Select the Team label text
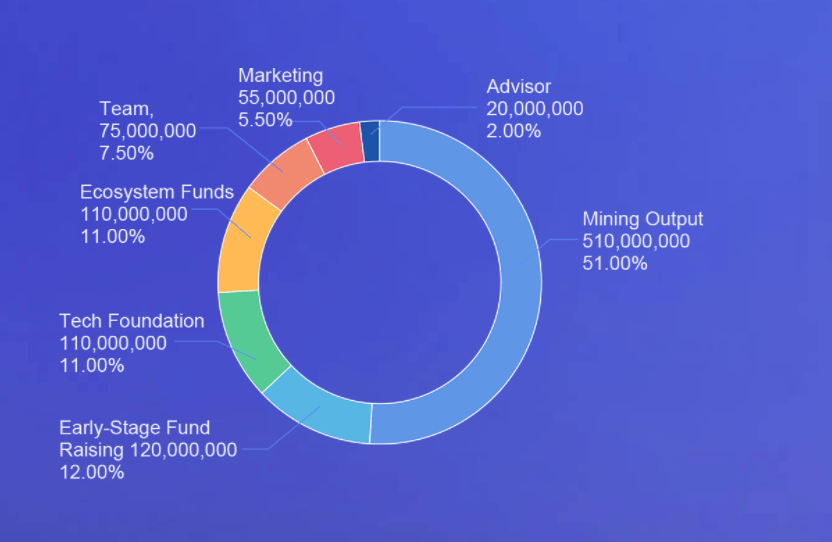This screenshot has width=832, height=542. tap(124, 109)
